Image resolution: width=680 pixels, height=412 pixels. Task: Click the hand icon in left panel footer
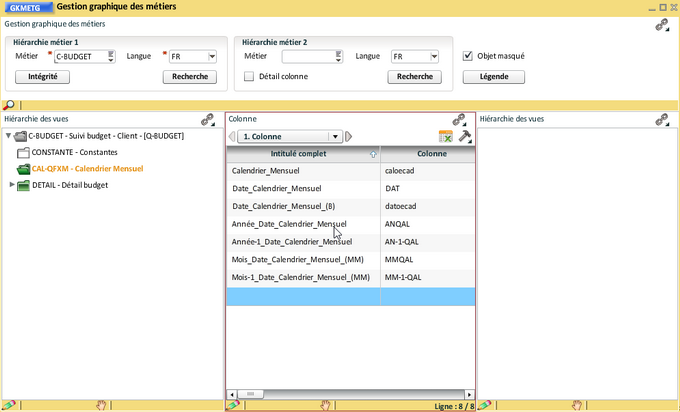pos(101,406)
